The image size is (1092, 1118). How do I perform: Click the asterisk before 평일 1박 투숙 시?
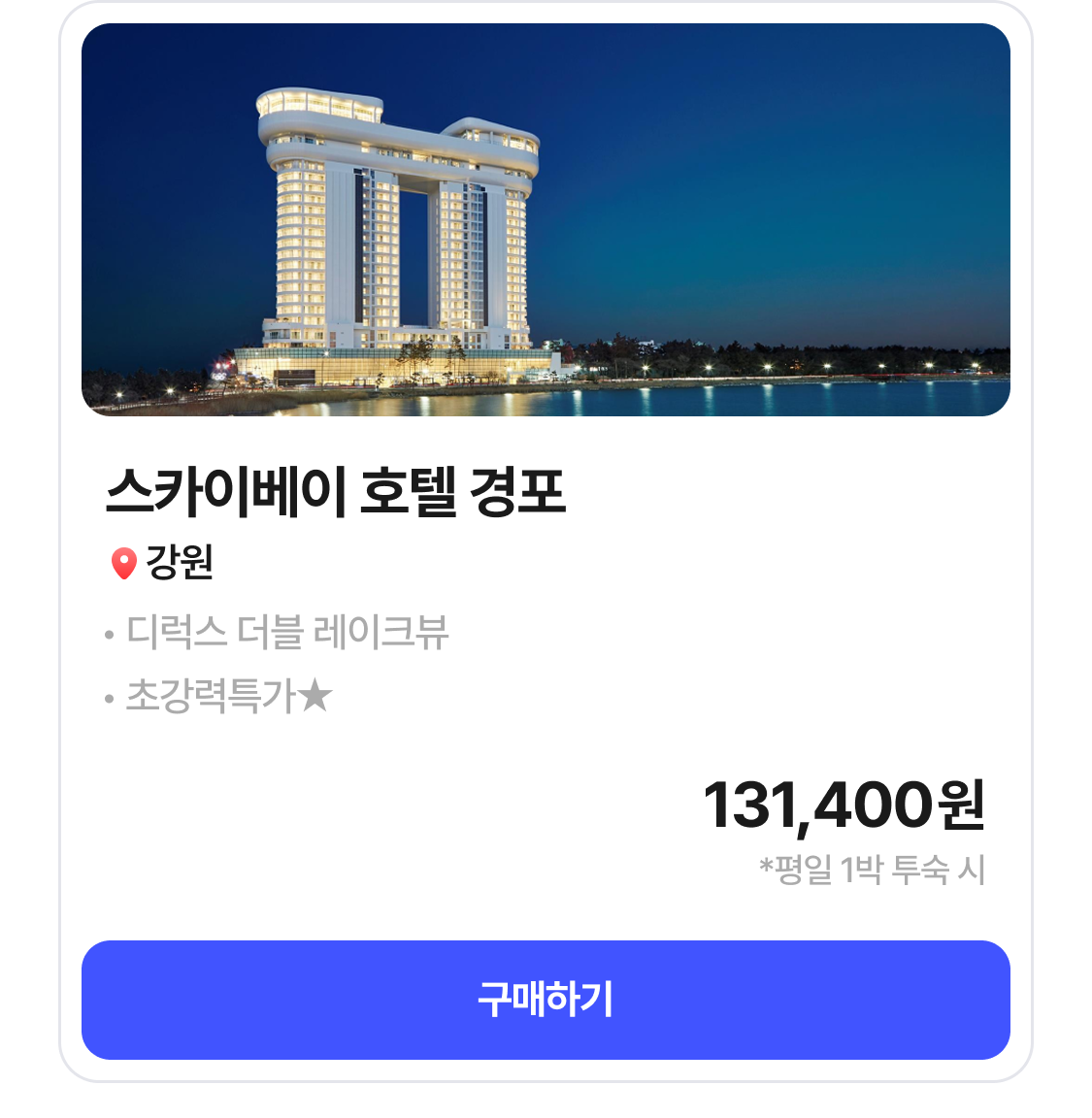(x=766, y=865)
